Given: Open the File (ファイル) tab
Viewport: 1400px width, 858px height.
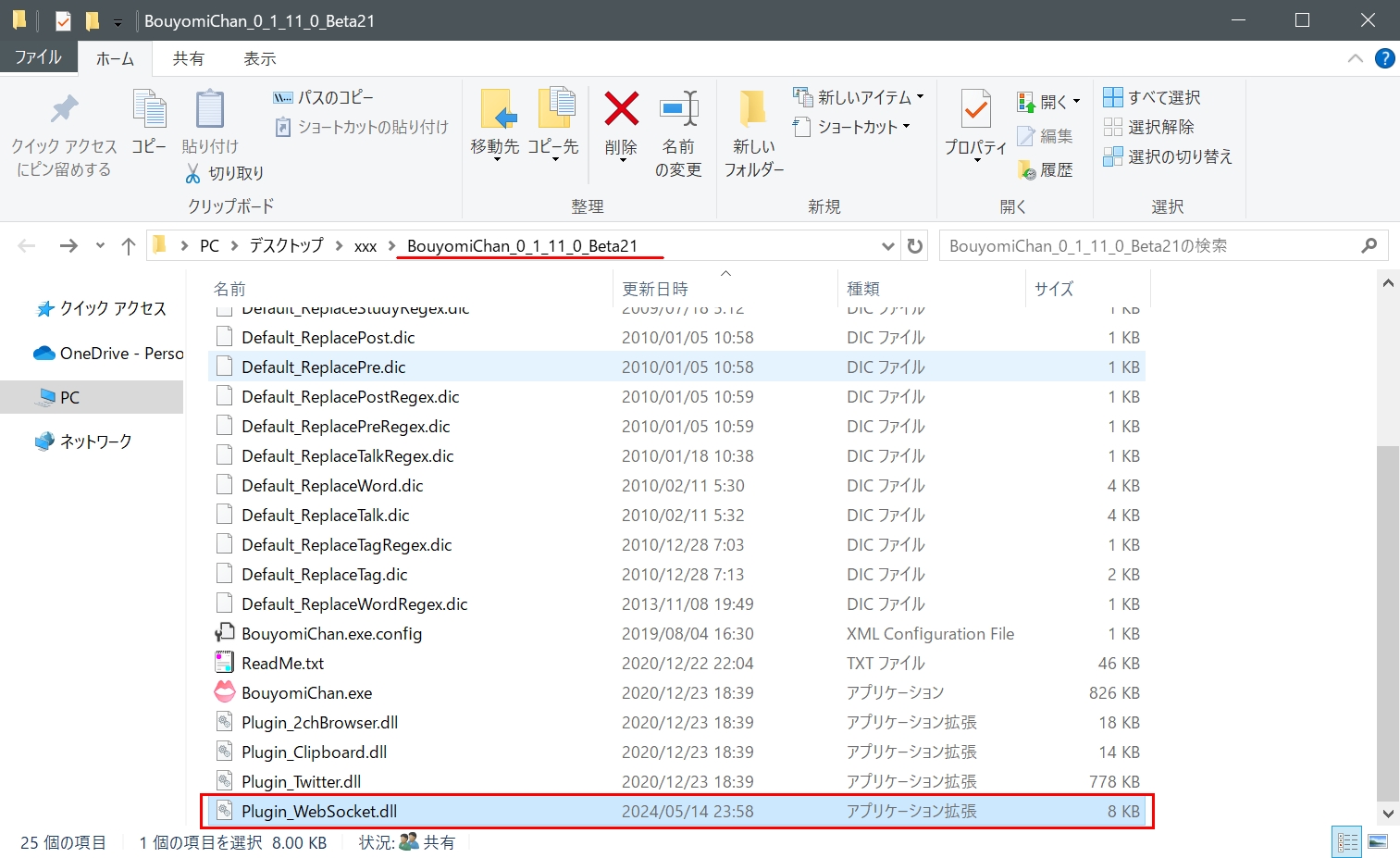Looking at the screenshot, I should (x=38, y=57).
